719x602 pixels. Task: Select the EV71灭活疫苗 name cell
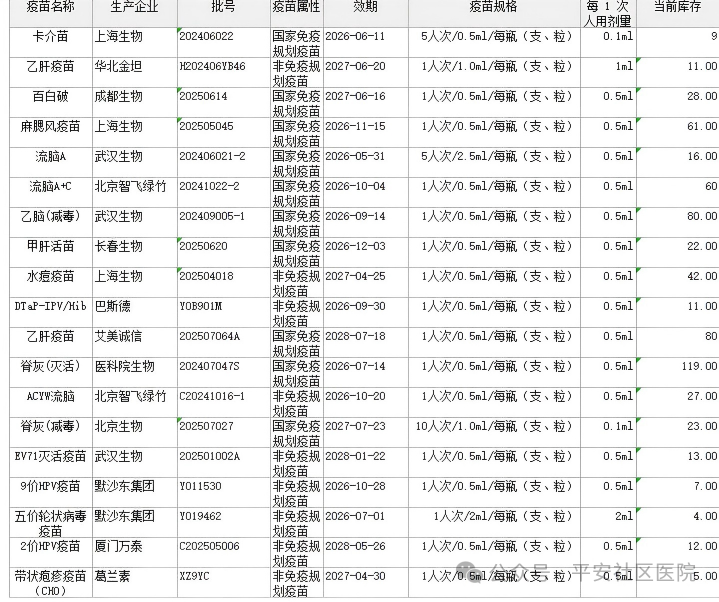tap(50, 463)
